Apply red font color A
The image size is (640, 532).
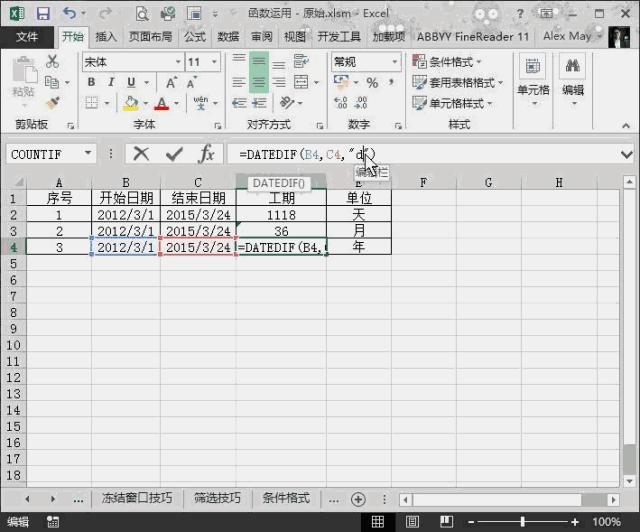click(162, 103)
